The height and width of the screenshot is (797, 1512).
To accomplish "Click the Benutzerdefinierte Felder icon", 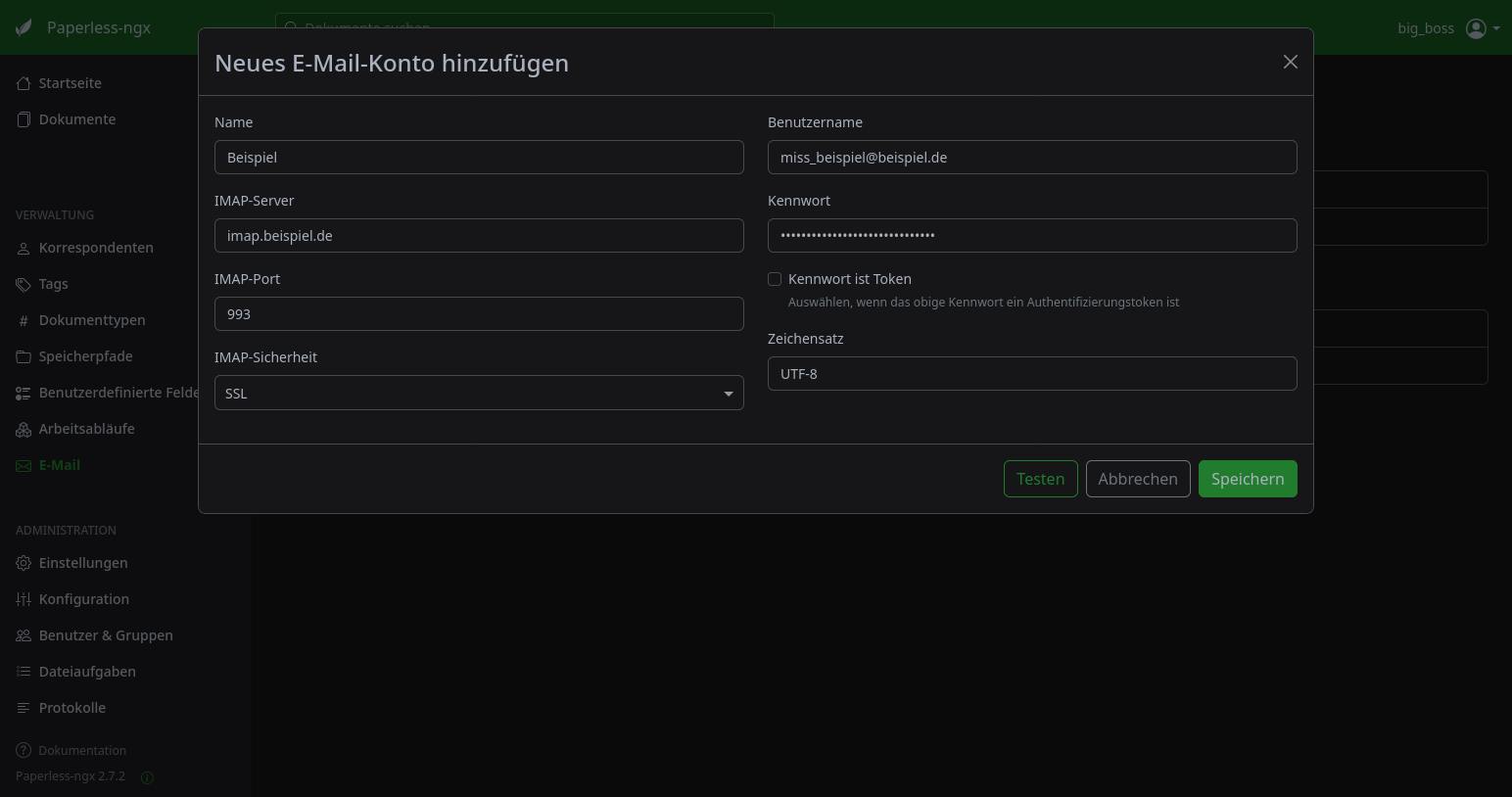I will (x=24, y=393).
